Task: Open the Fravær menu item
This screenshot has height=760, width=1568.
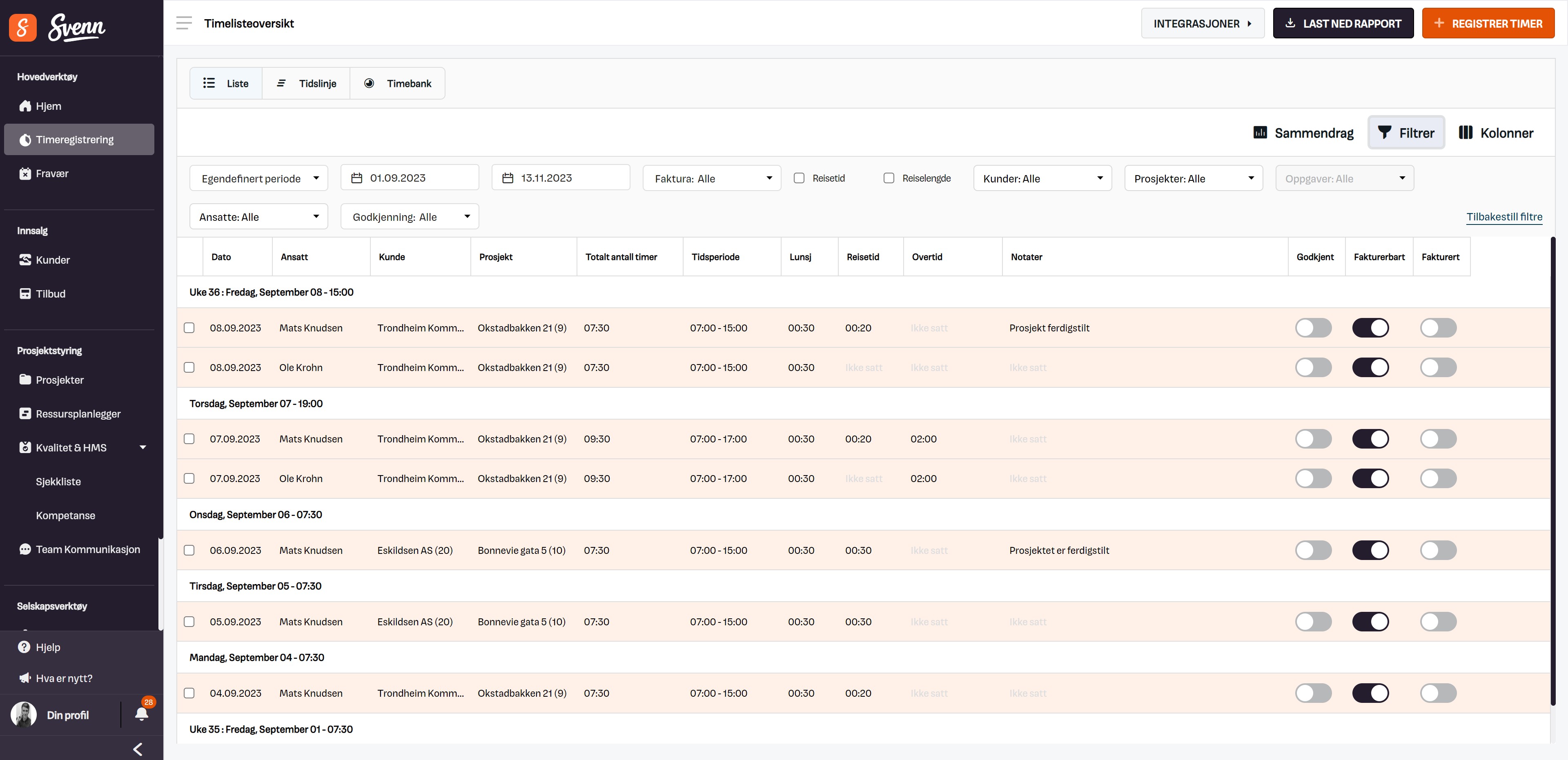Action: pyautogui.click(x=79, y=173)
